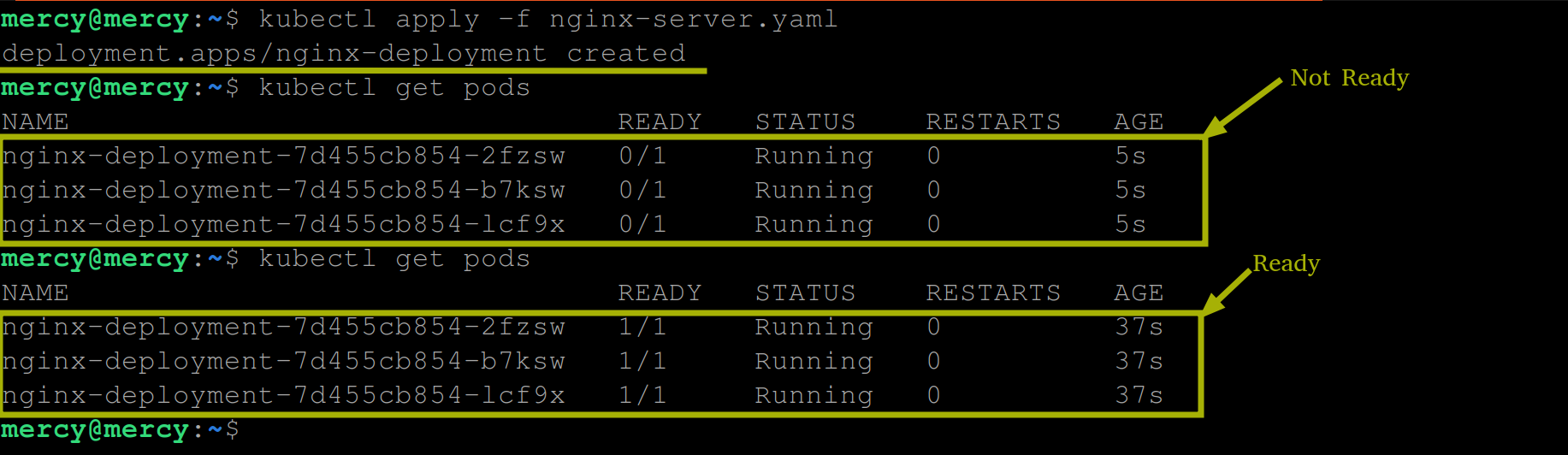Click the second 'kubectl get pods' command
Viewport: 1568px width, 455px height.
tap(394, 258)
